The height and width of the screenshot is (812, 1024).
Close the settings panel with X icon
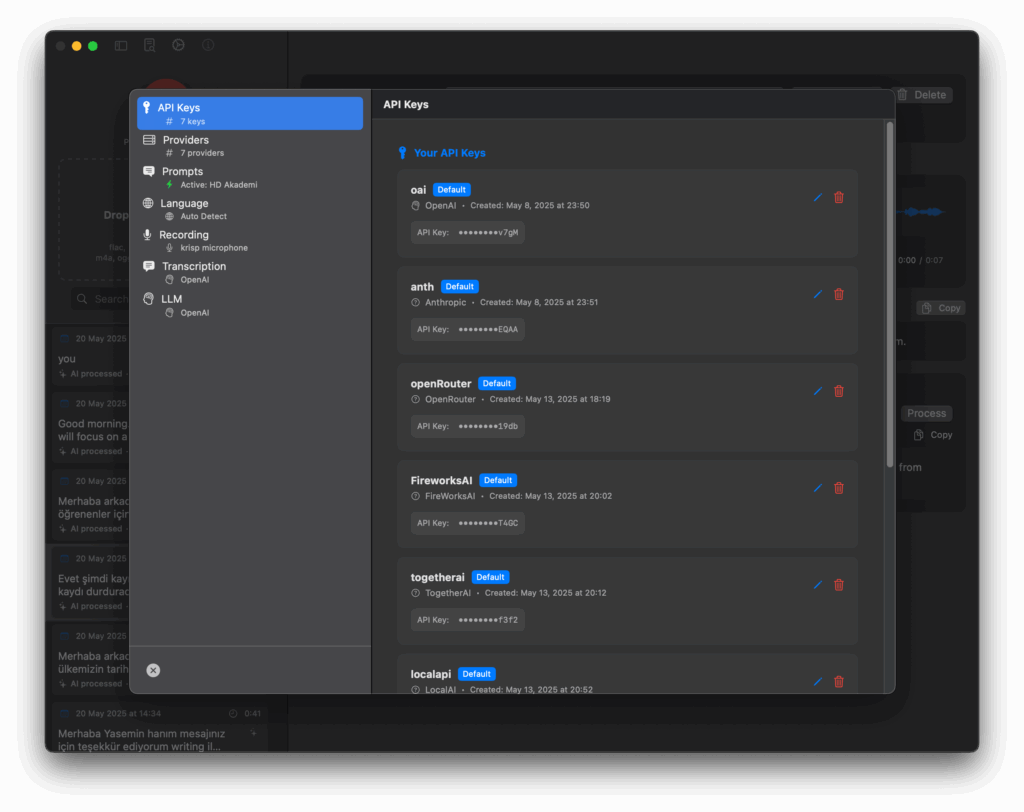pyautogui.click(x=153, y=670)
